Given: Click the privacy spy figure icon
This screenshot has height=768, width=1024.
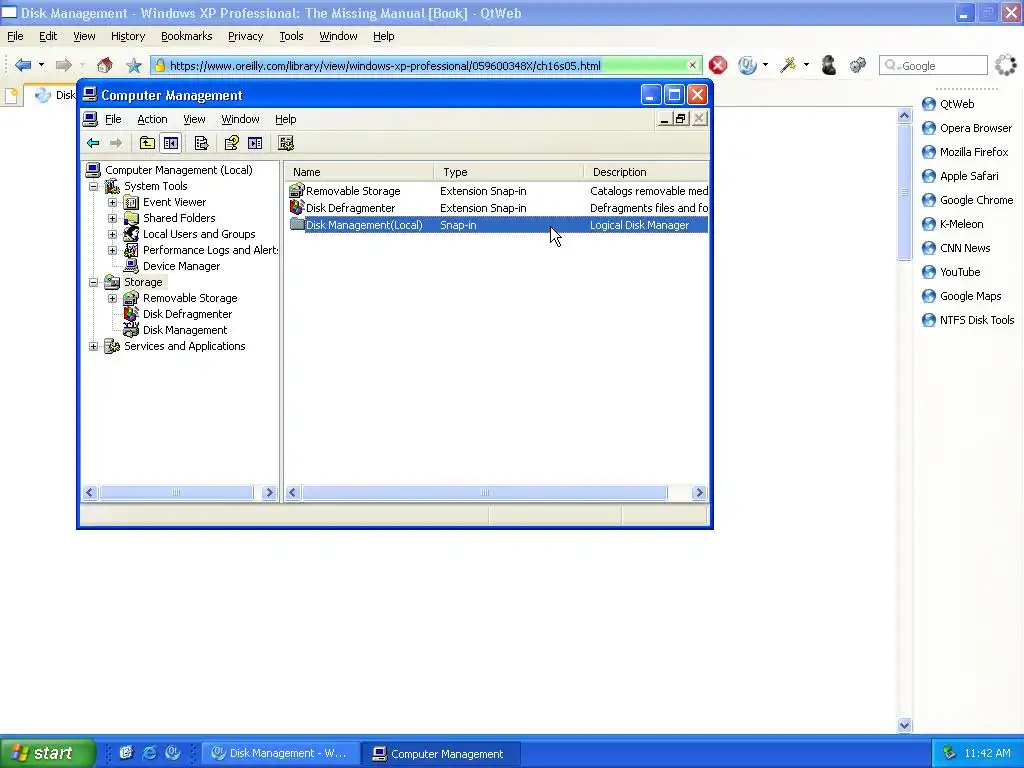Looking at the screenshot, I should (x=829, y=65).
